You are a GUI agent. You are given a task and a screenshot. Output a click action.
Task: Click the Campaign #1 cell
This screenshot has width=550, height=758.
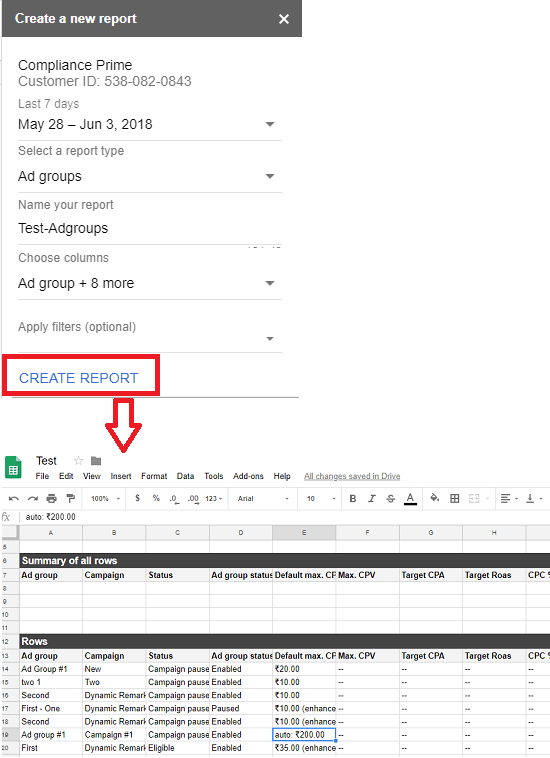click(x=114, y=735)
